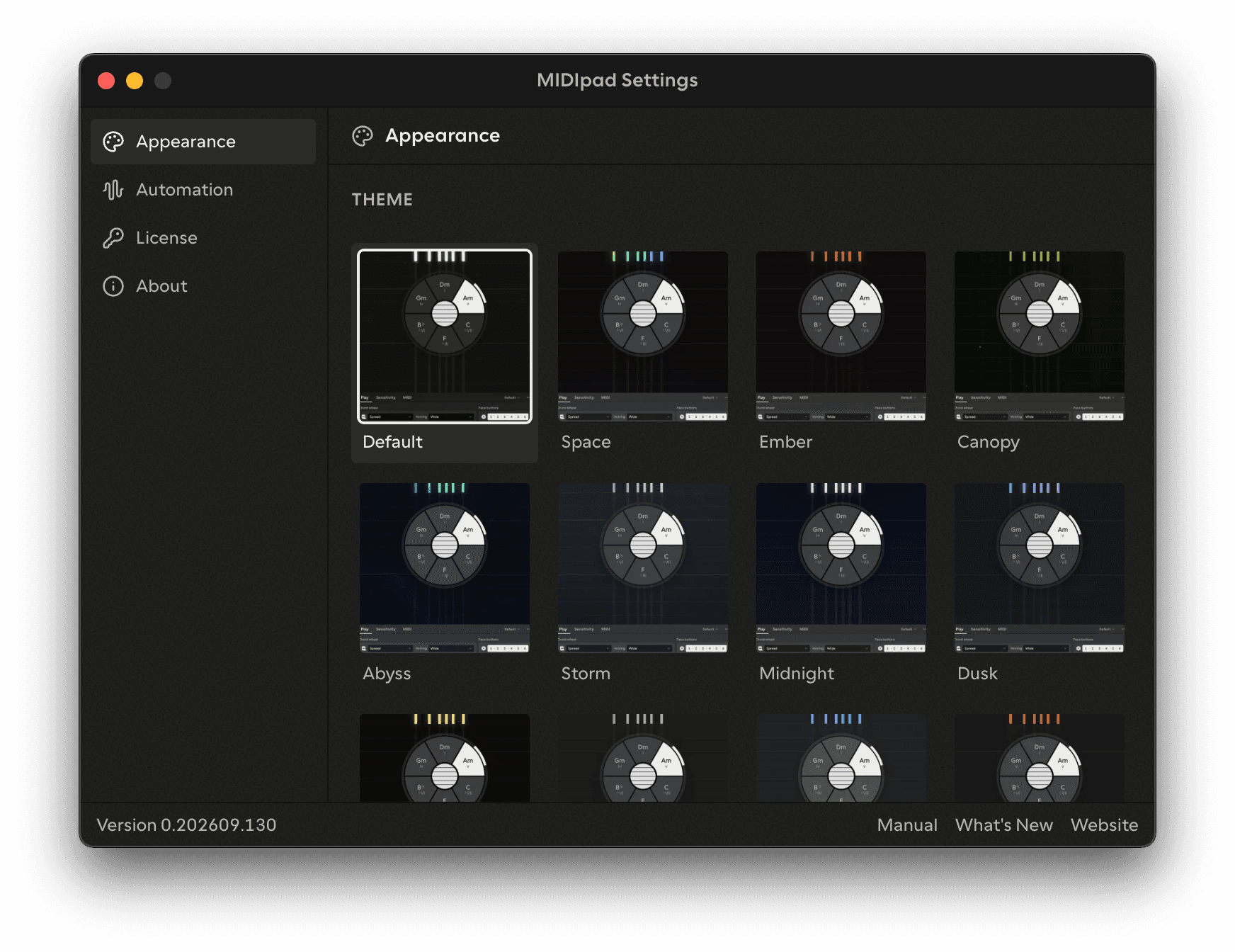Image resolution: width=1235 pixels, height=952 pixels.
Task: Click the Abyss theme label
Action: coord(387,674)
